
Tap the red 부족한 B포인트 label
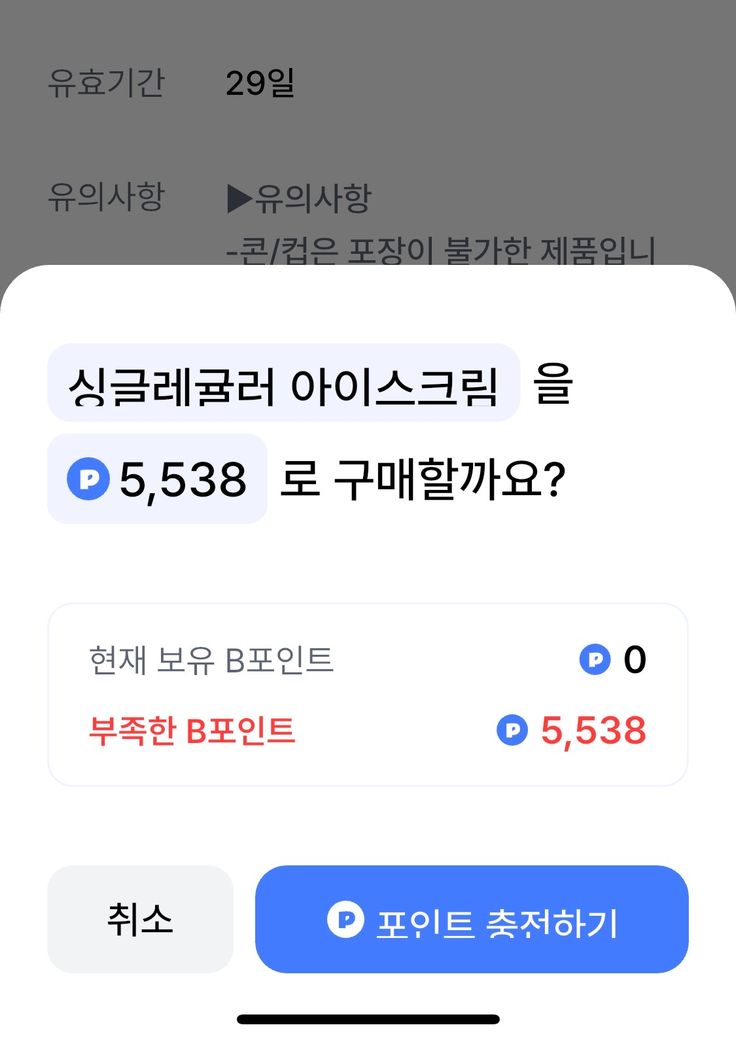(x=192, y=731)
